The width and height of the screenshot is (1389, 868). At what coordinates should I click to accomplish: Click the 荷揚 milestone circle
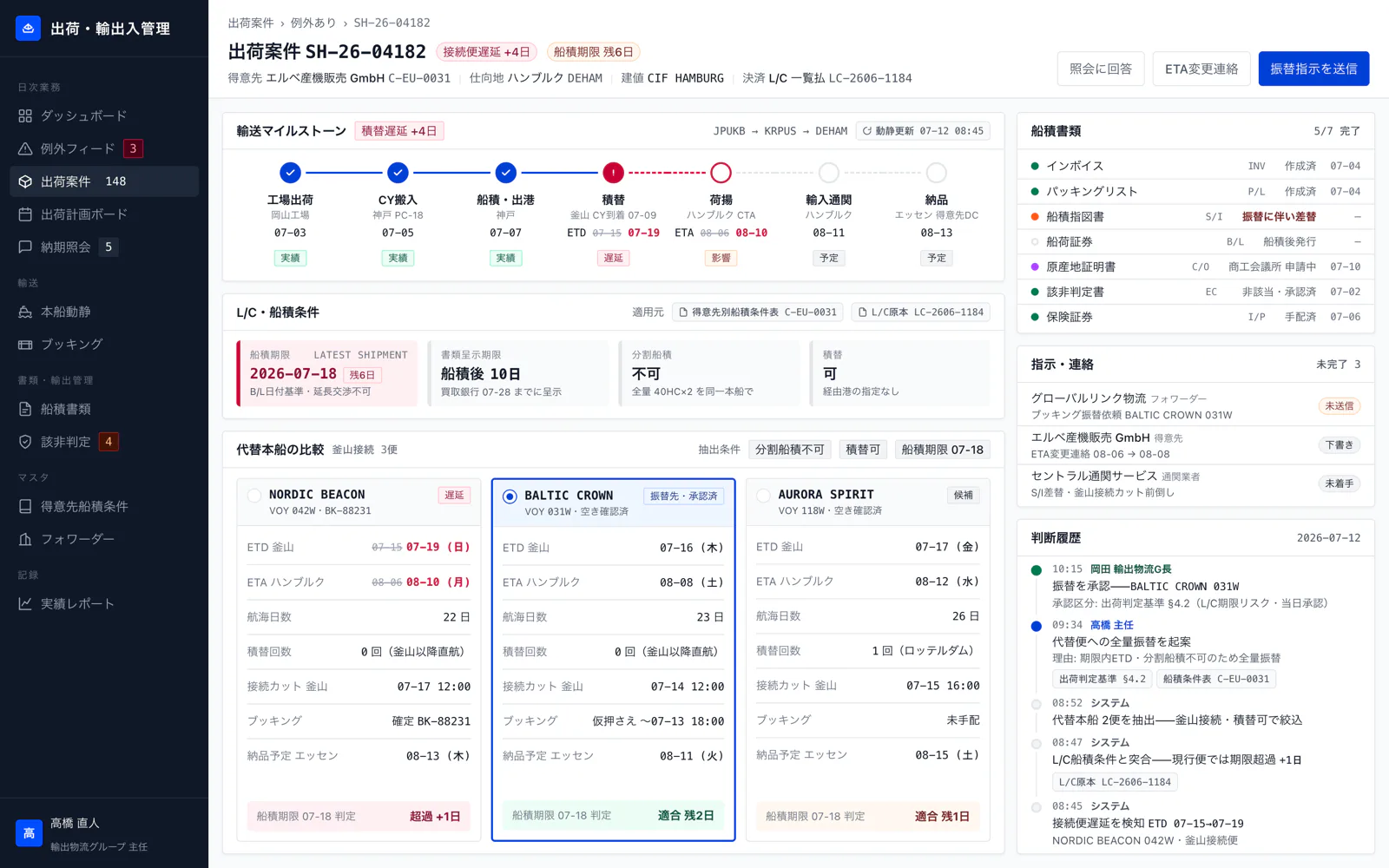[721, 173]
